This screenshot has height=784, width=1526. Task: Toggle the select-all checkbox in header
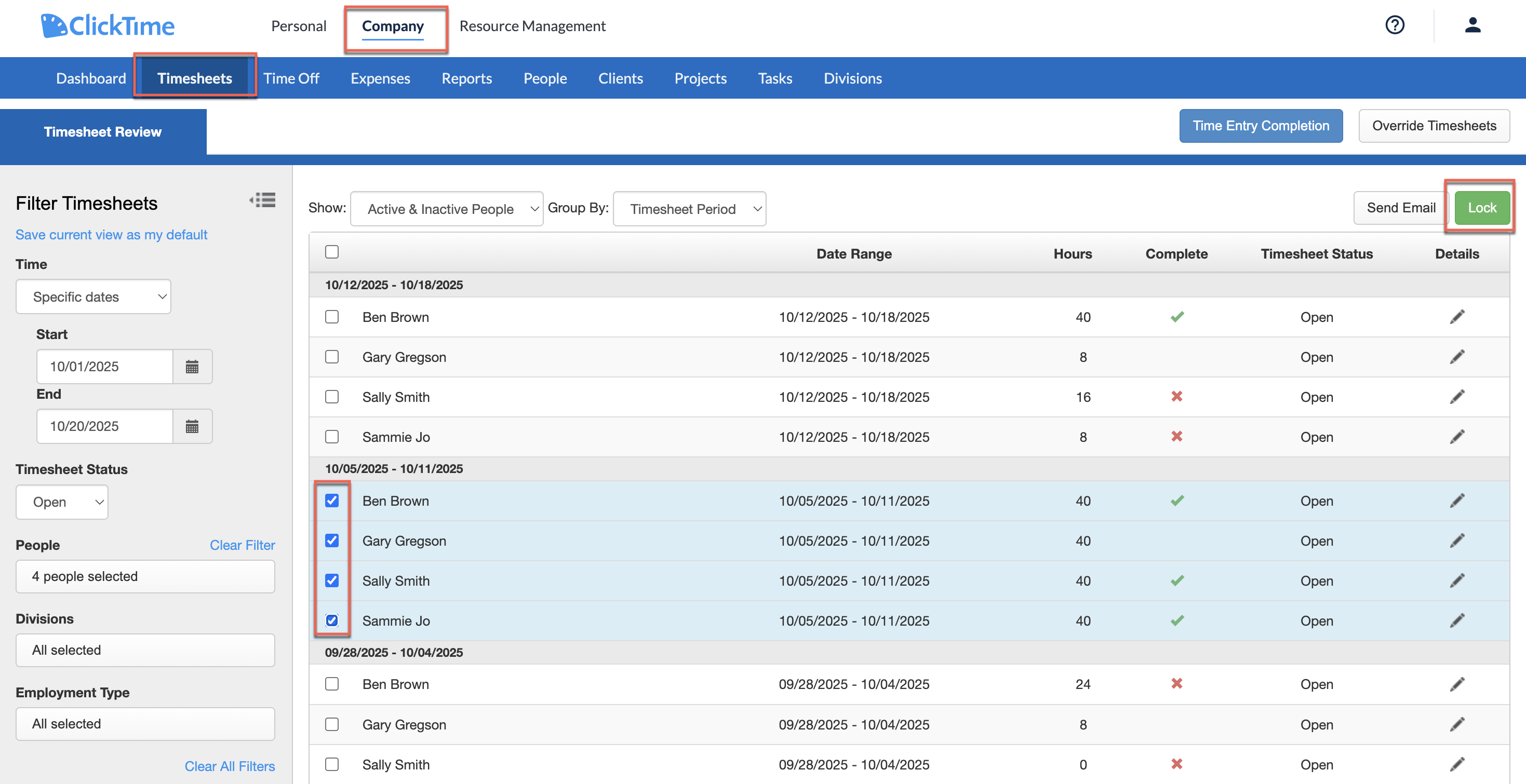332,252
